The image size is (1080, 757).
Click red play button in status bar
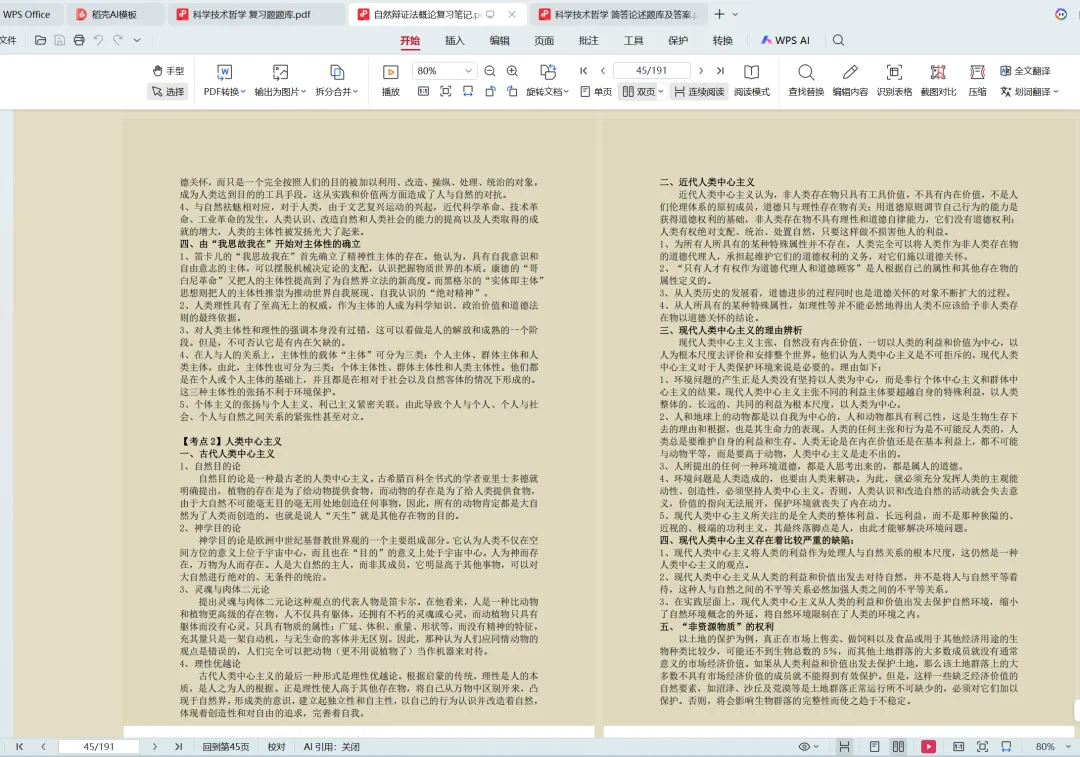coord(928,747)
